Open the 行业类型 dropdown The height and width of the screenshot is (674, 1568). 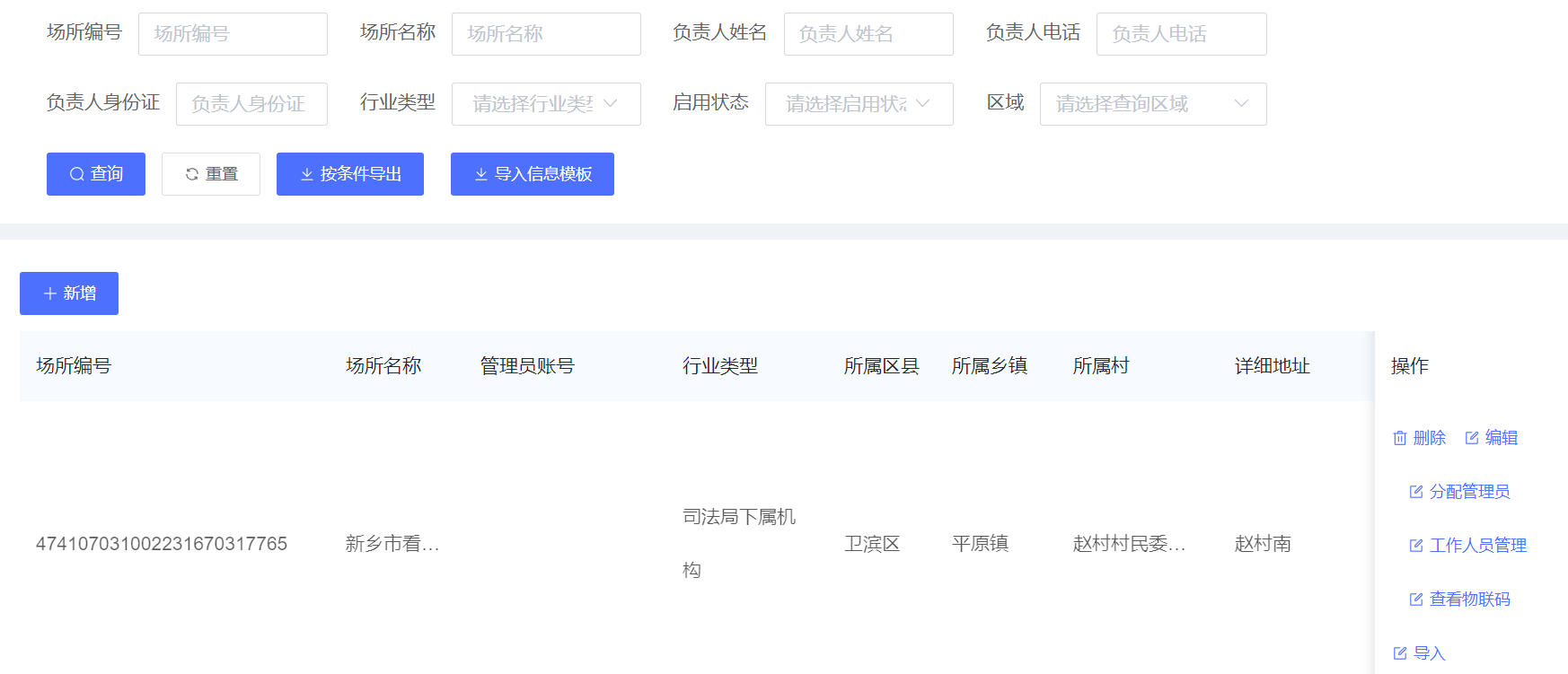tap(545, 104)
